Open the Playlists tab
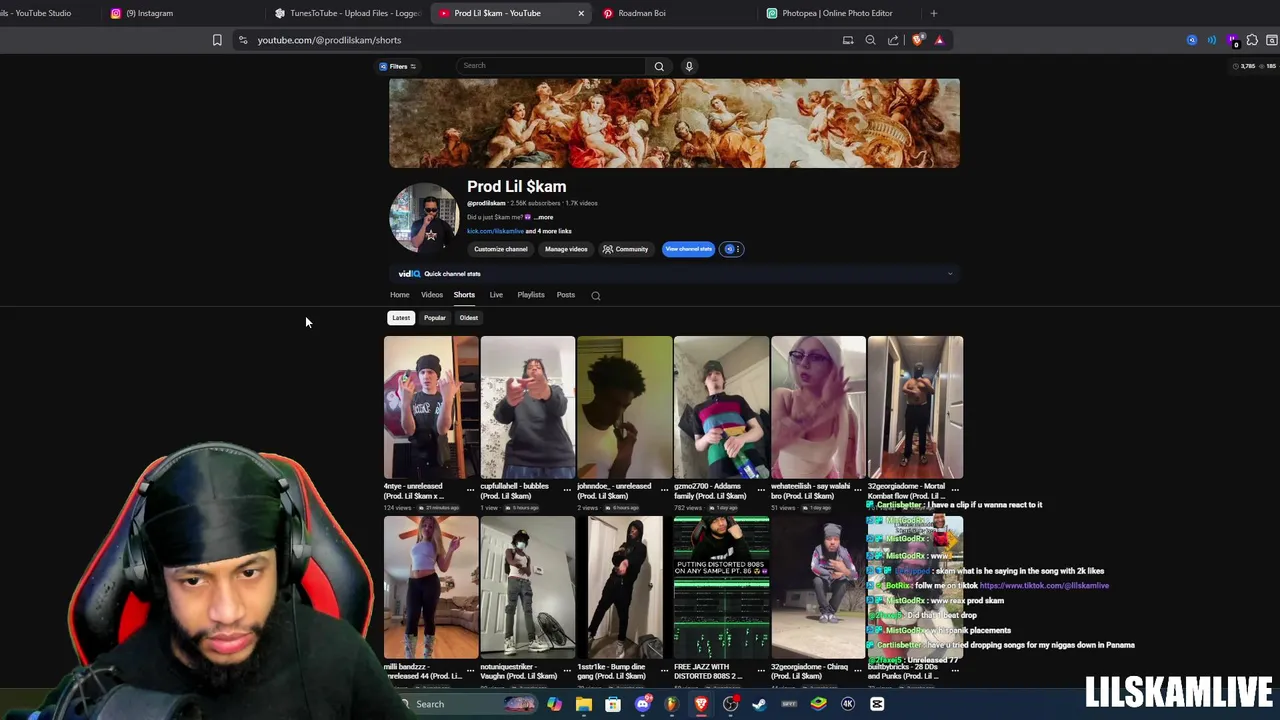This screenshot has width=1280, height=720. pyautogui.click(x=531, y=295)
